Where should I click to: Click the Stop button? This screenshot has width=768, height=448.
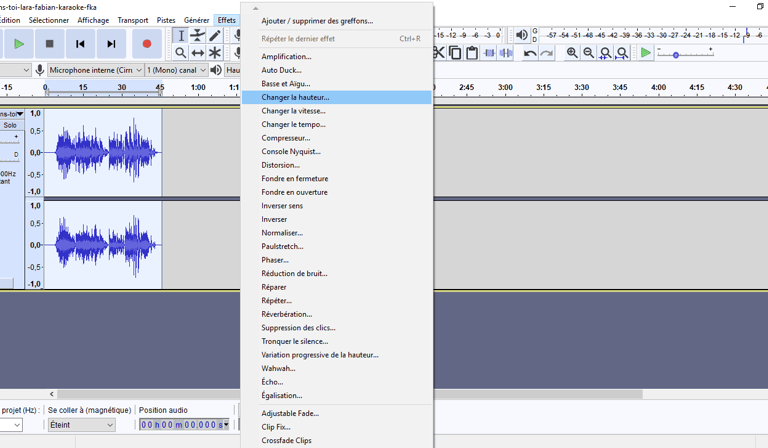(x=49, y=44)
